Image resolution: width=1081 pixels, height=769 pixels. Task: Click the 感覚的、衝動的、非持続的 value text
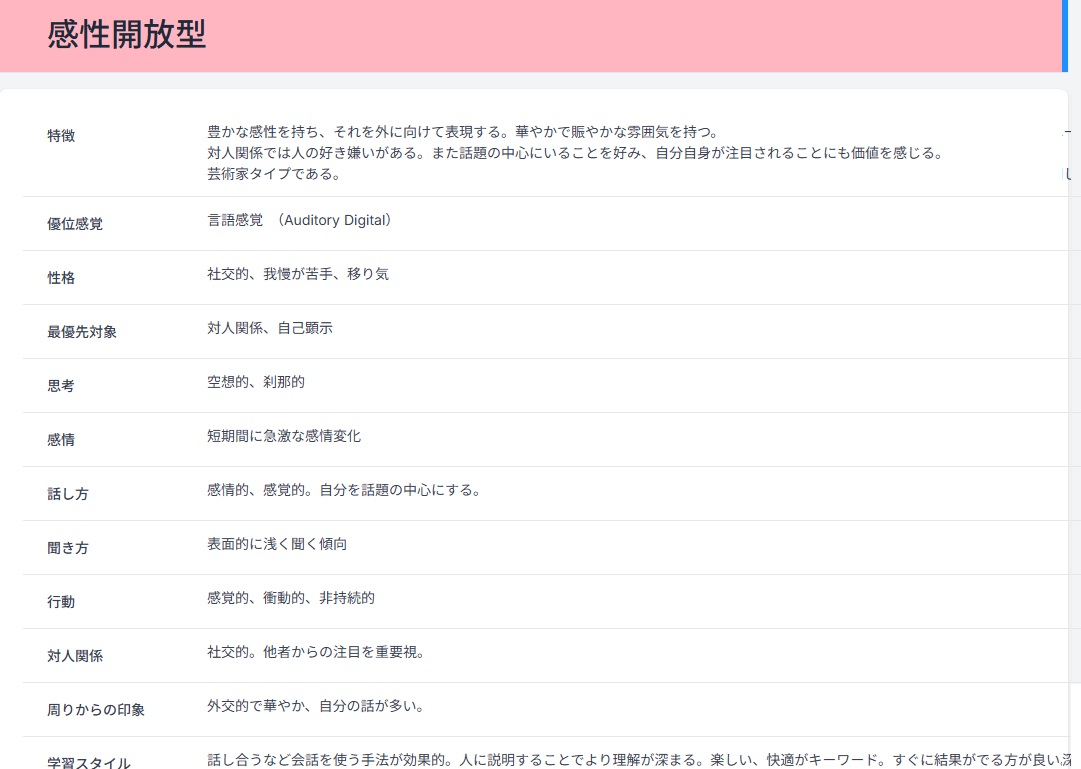pos(290,598)
